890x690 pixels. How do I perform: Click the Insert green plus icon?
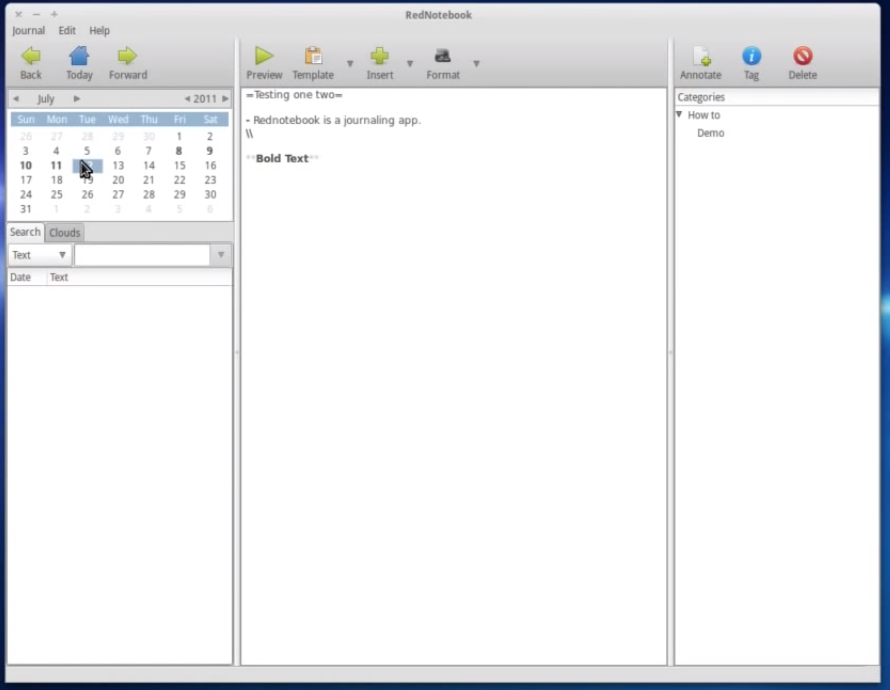coord(380,57)
